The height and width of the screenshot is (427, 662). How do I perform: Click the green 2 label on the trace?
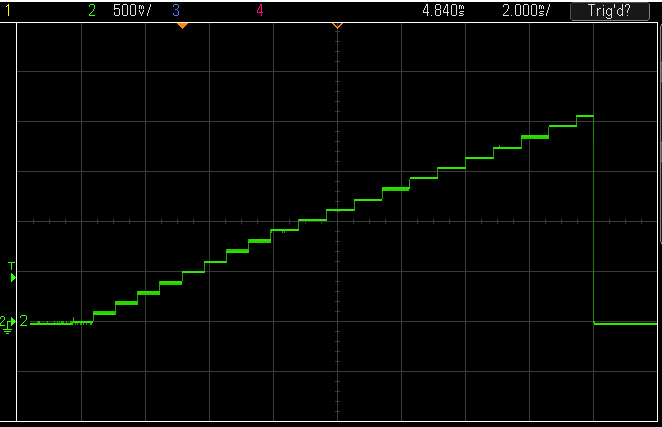click(23, 321)
